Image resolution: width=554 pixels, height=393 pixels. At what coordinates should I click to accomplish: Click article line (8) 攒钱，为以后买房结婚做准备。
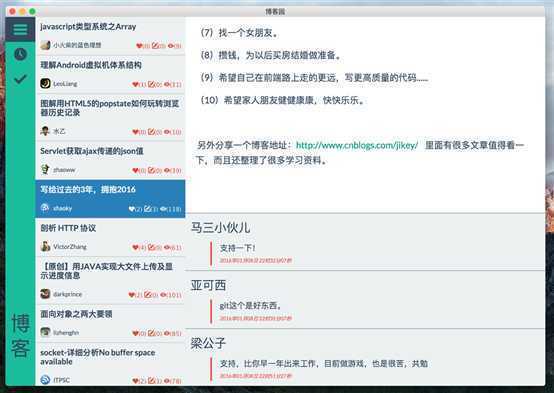271,55
